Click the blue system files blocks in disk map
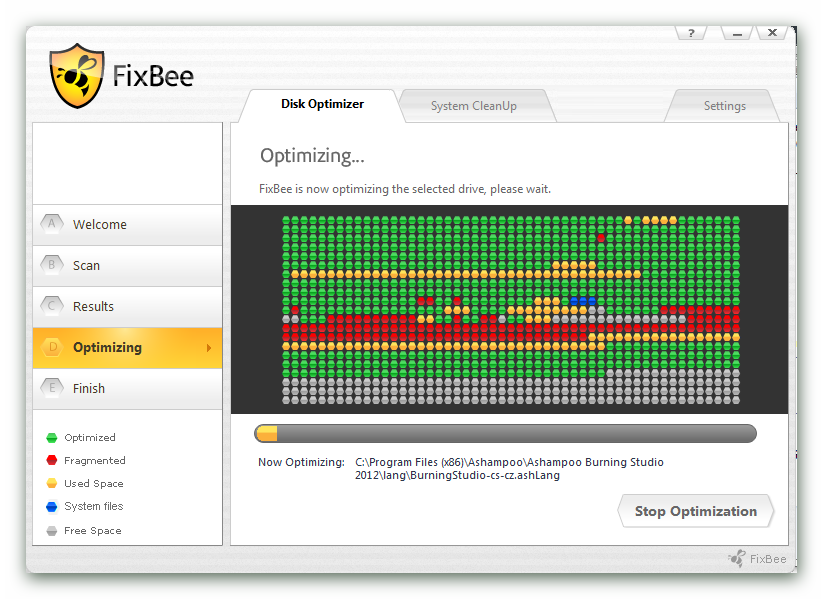The height and width of the screenshot is (599, 823). 583,301
